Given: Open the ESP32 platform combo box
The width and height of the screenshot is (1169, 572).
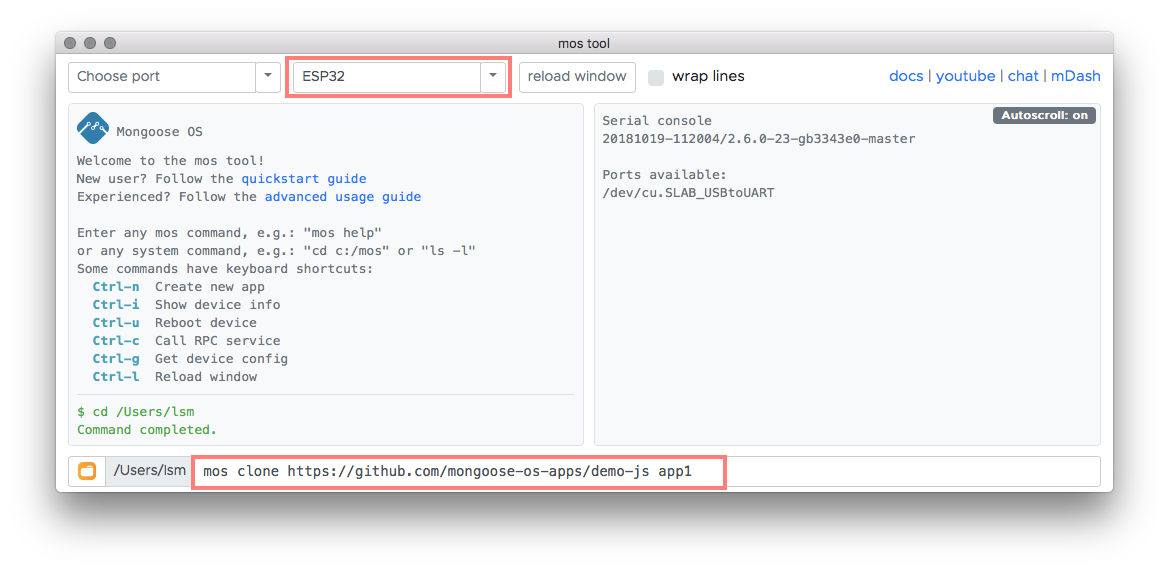Looking at the screenshot, I should coord(387,77).
